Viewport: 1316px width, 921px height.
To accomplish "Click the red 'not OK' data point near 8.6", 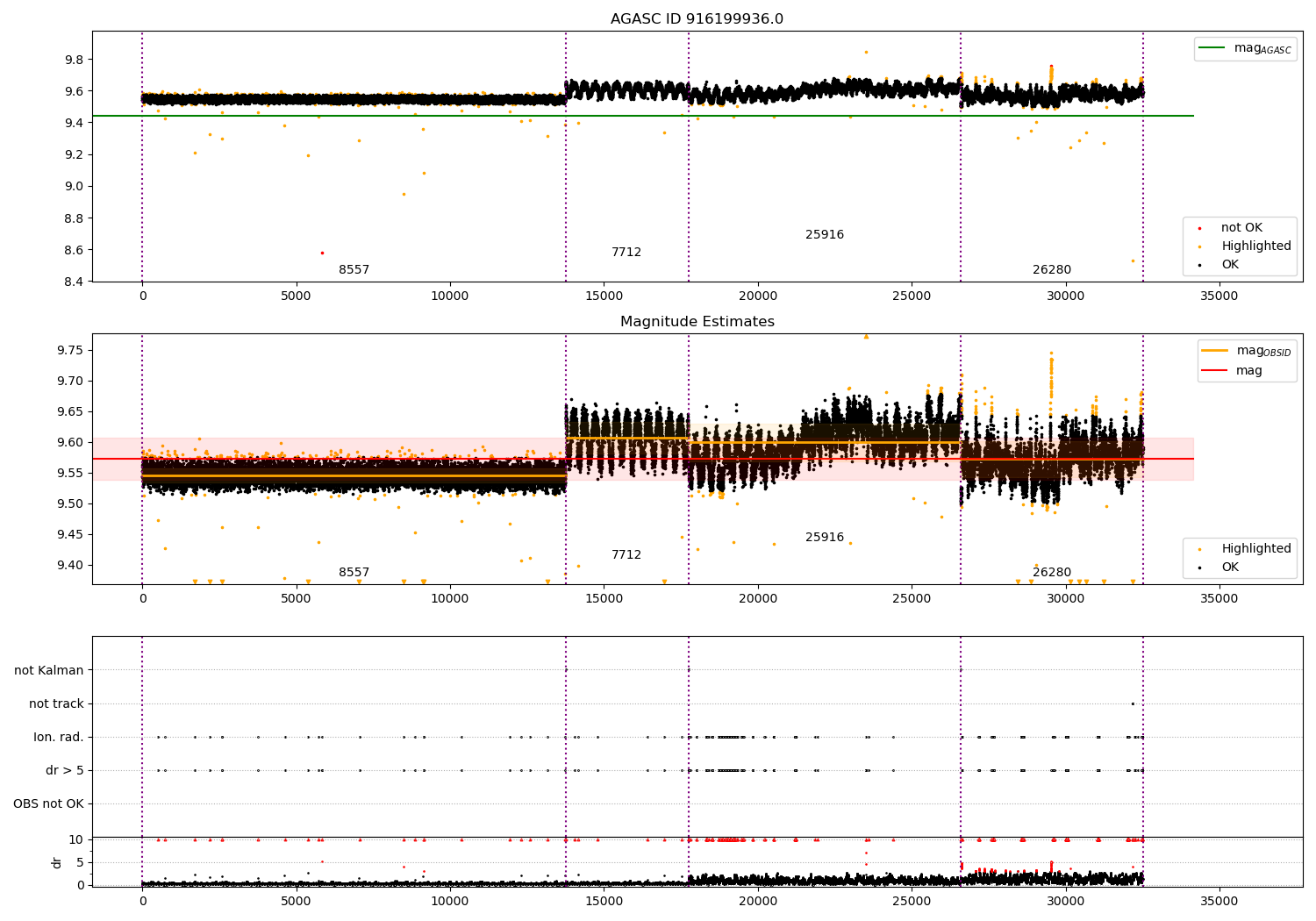I will click(x=322, y=253).
